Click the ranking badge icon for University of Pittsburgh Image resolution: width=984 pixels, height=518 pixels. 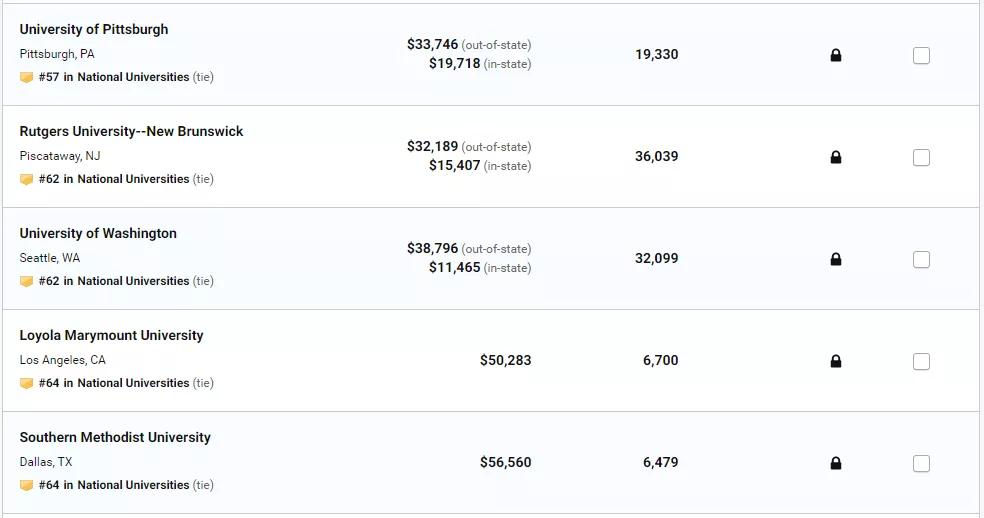26,77
